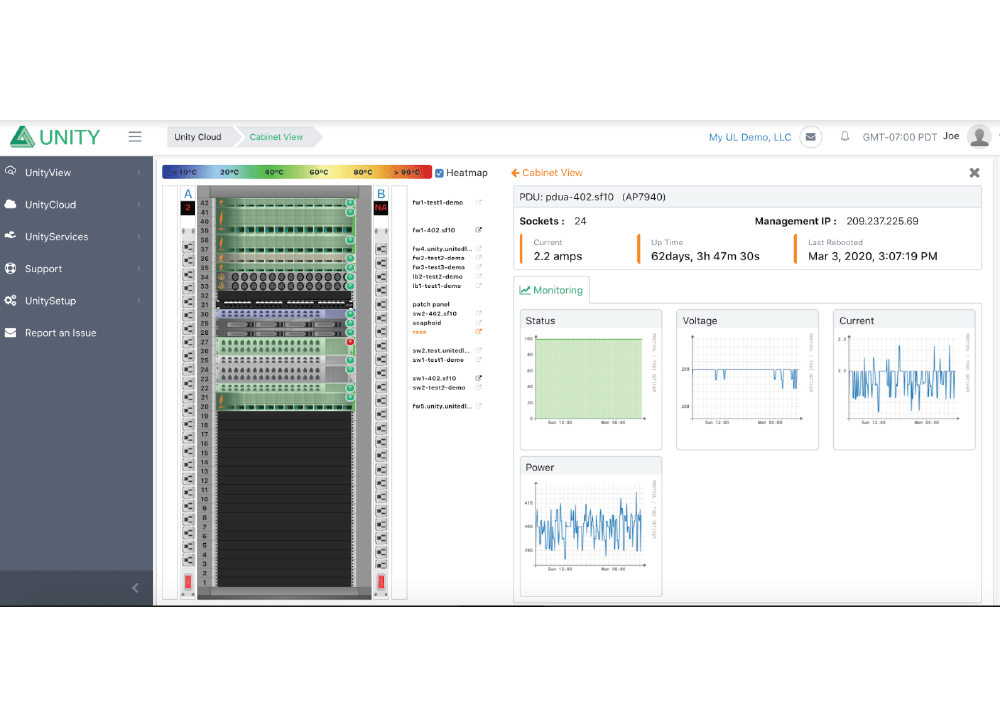Viewport: 1000px width, 727px height.
Task: Close the PDU details panel
Action: click(974, 173)
